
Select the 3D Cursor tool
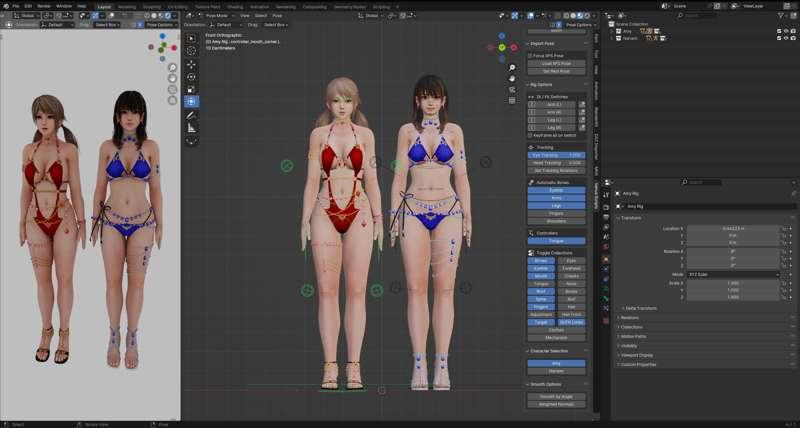(191, 51)
